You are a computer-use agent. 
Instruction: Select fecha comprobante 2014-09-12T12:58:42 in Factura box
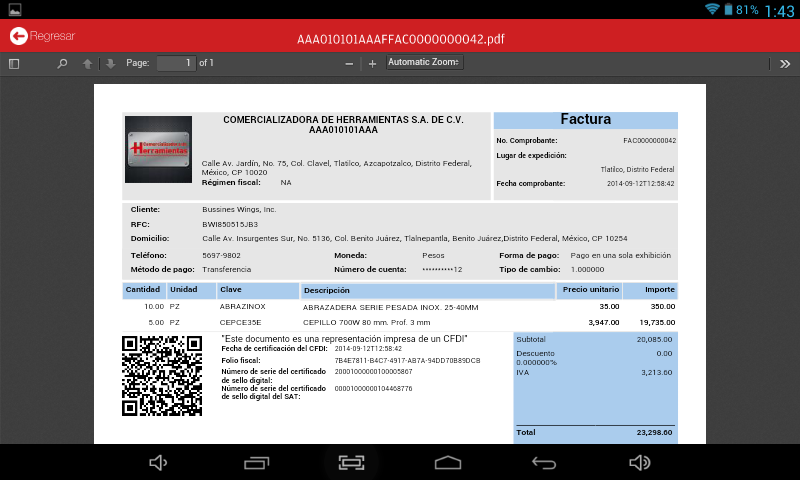(x=640, y=184)
